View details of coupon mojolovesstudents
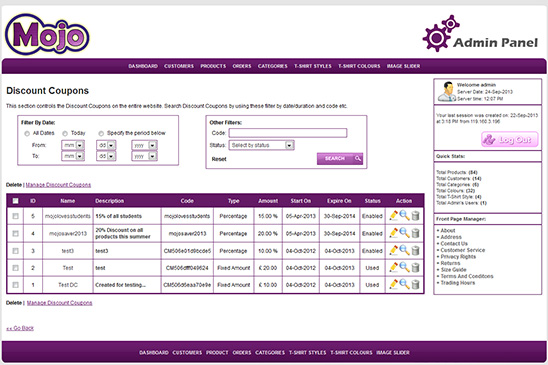Image resolution: width=548 pixels, height=365 pixels. pyautogui.click(x=404, y=216)
